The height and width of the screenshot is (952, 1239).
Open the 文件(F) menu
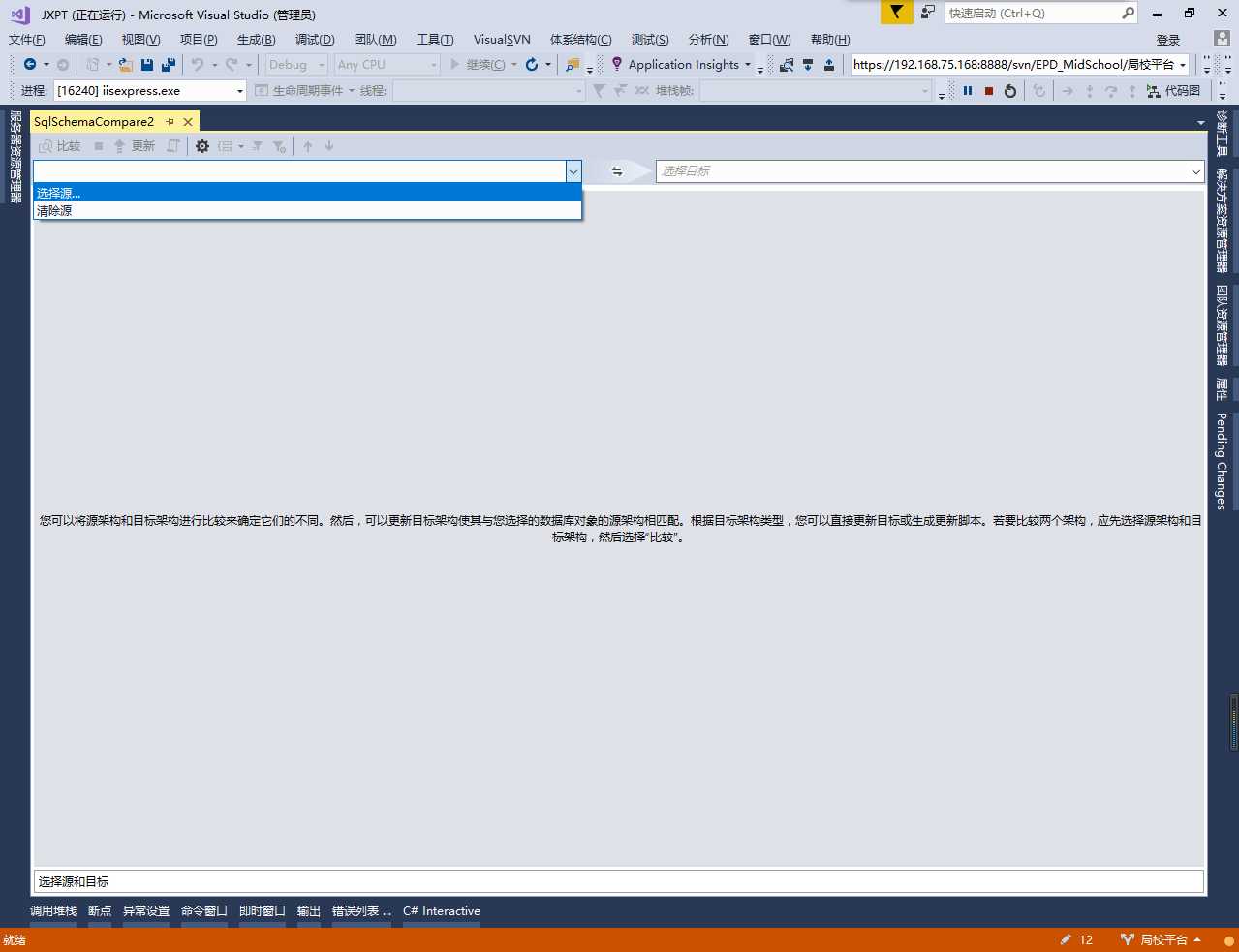pos(27,40)
